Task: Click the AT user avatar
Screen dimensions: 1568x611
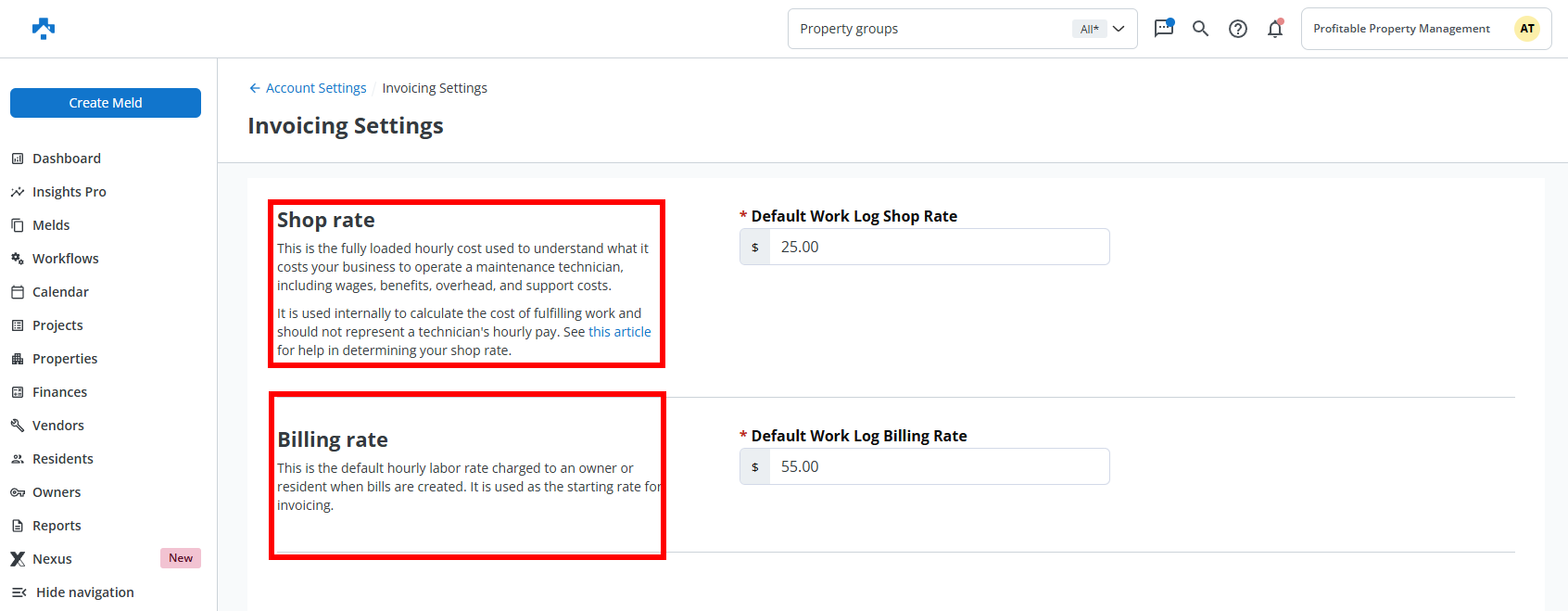Action: 1526,29
